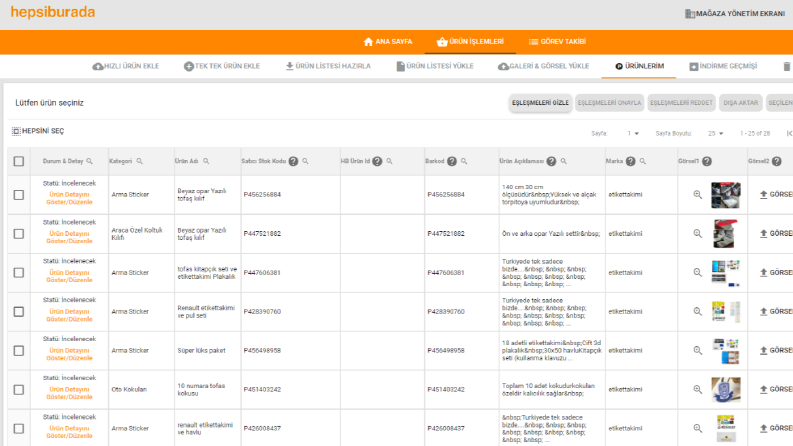Toggle the header select-all checkbox

tap(19, 161)
